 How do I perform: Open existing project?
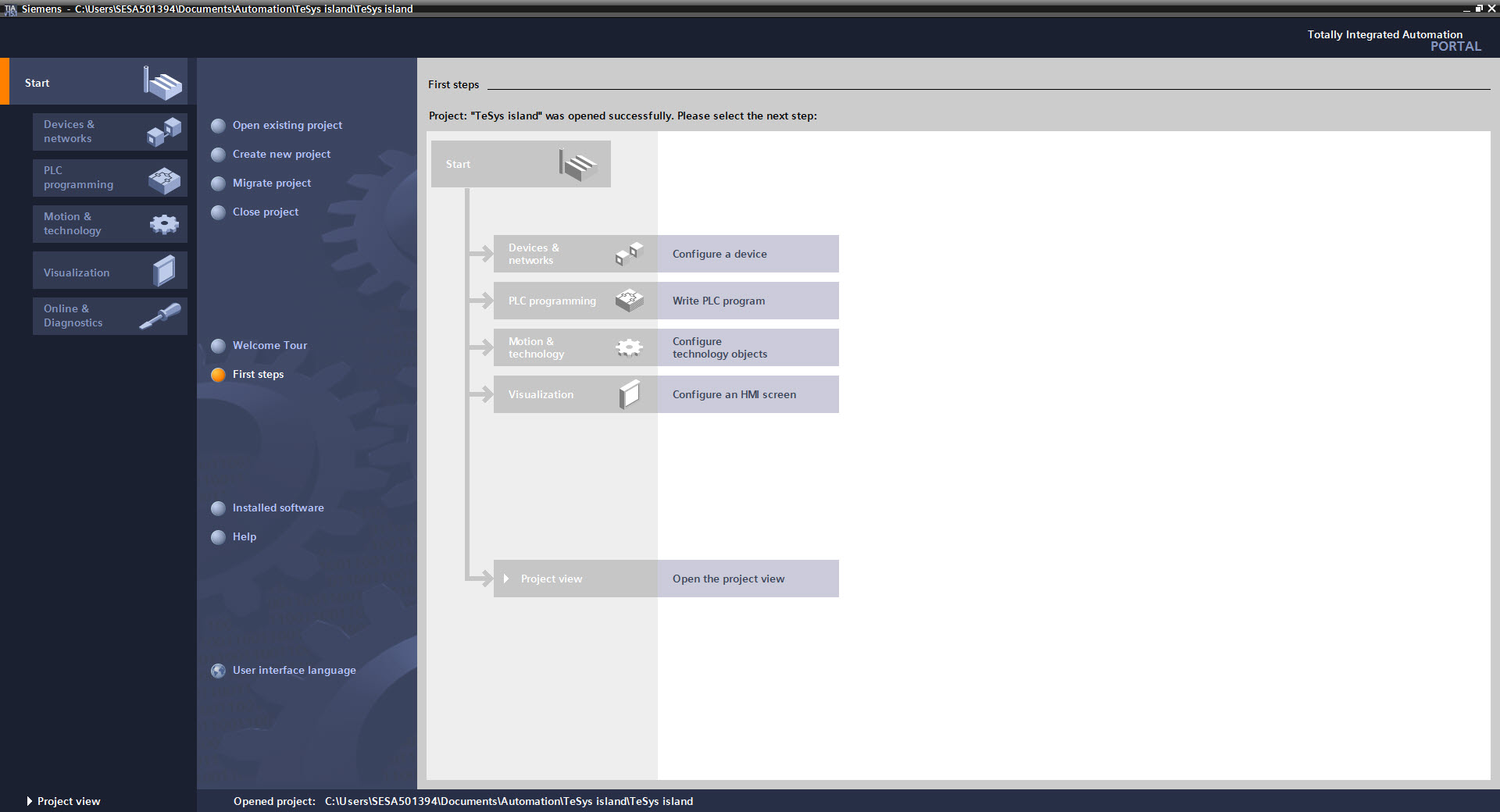coord(287,125)
